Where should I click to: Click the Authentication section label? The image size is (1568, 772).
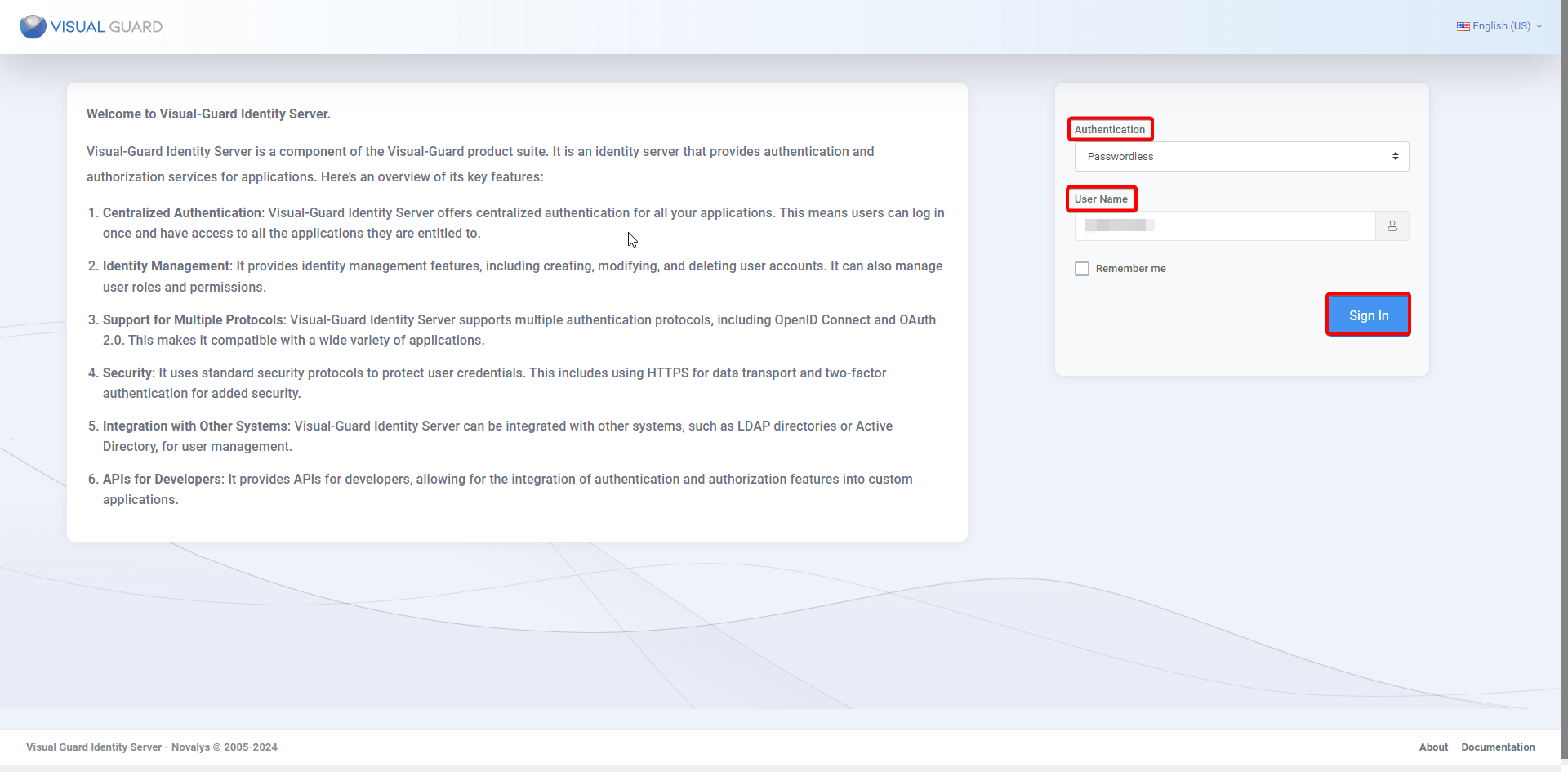1110,129
